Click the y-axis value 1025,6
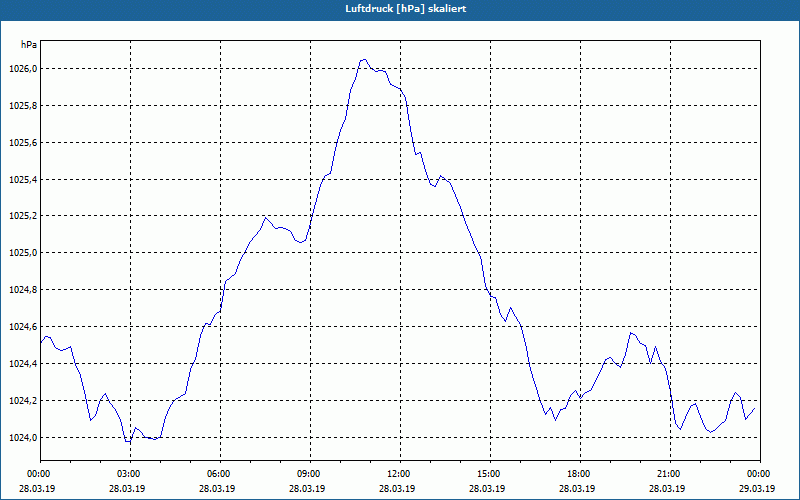 tap(23, 143)
